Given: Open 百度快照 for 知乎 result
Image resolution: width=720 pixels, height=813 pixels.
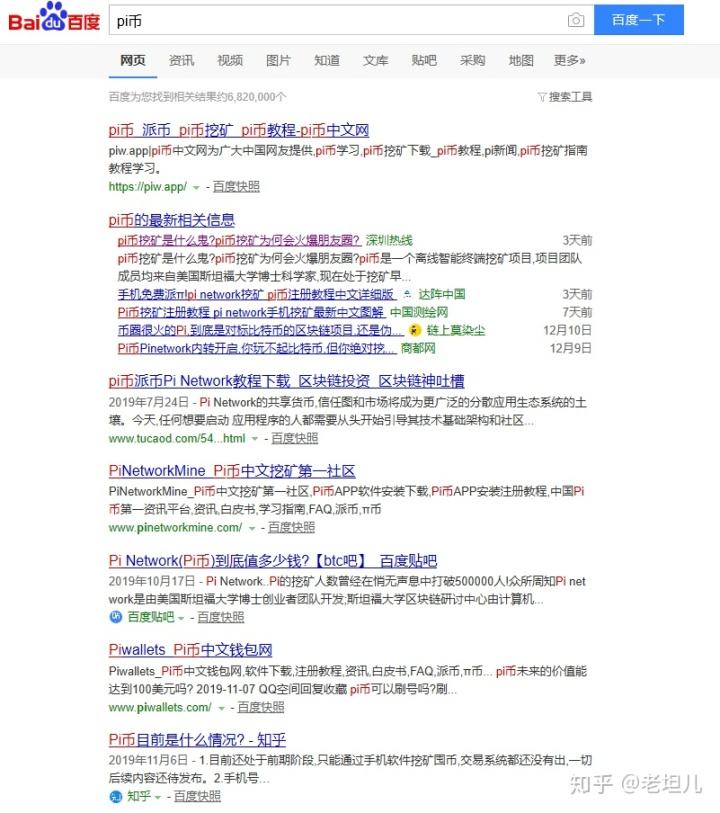Looking at the screenshot, I should click(197, 796).
